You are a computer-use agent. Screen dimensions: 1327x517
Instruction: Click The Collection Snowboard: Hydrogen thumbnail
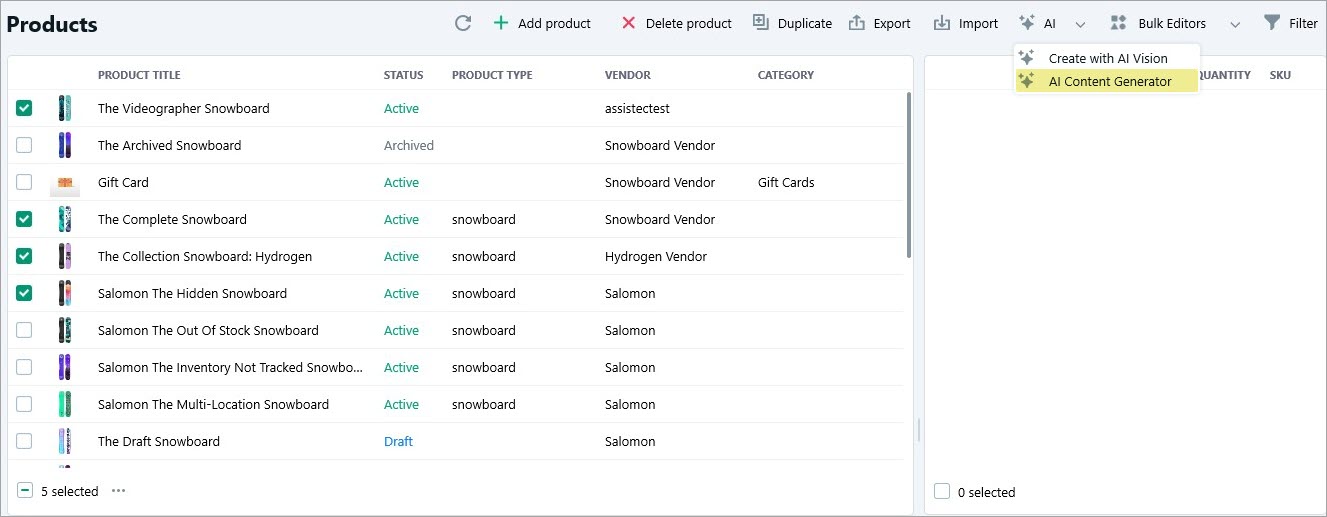point(65,256)
